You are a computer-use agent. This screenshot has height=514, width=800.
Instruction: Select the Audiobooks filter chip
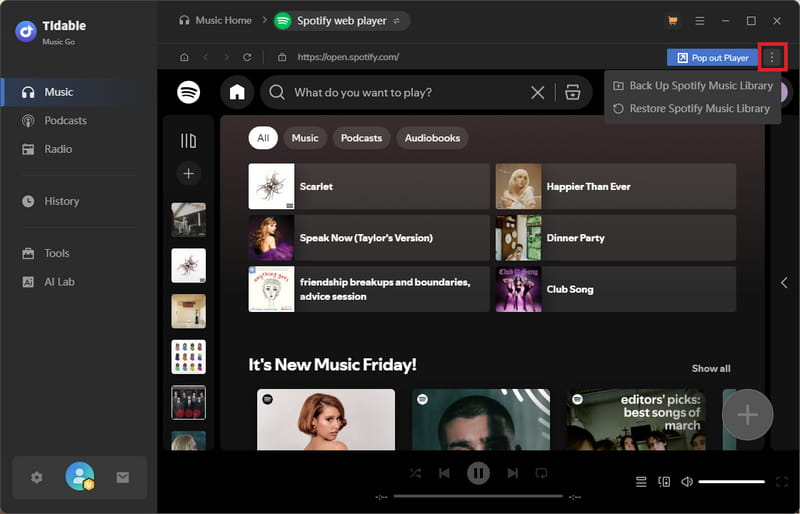[x=432, y=138]
